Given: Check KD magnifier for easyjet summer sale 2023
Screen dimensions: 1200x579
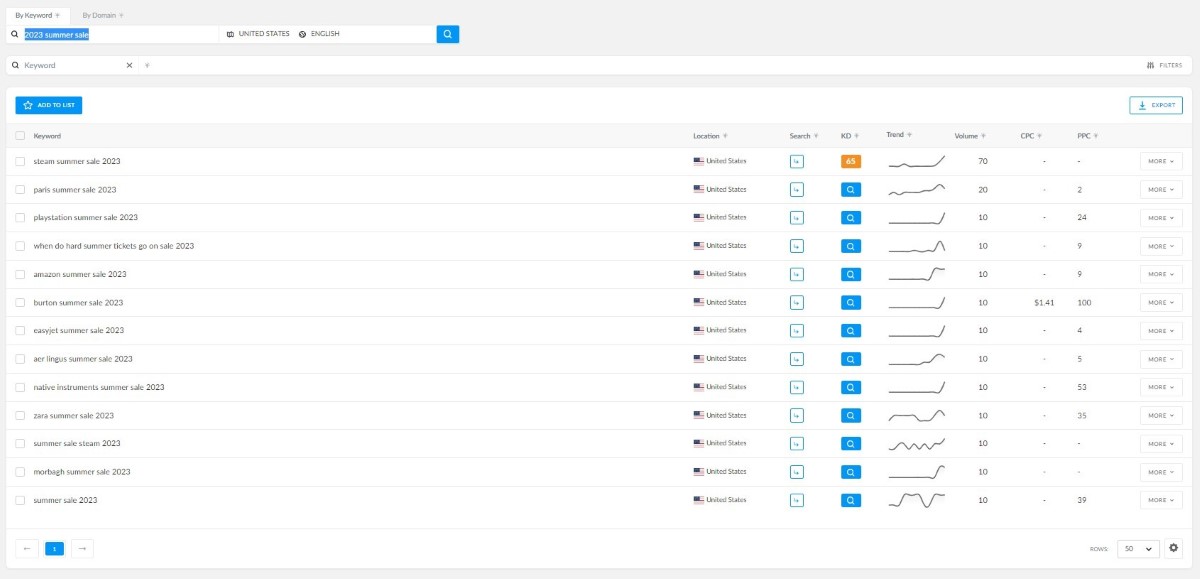Looking at the screenshot, I should [851, 330].
